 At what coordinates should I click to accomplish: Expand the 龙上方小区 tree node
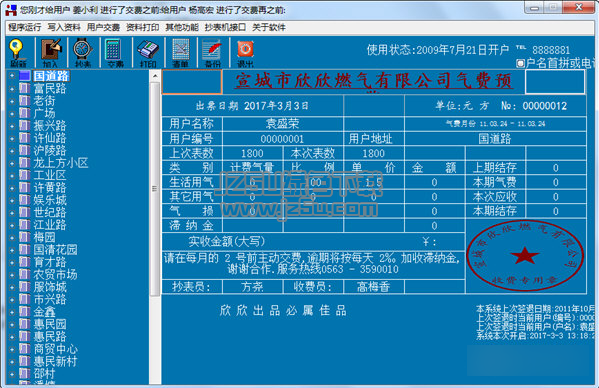(x=12, y=163)
